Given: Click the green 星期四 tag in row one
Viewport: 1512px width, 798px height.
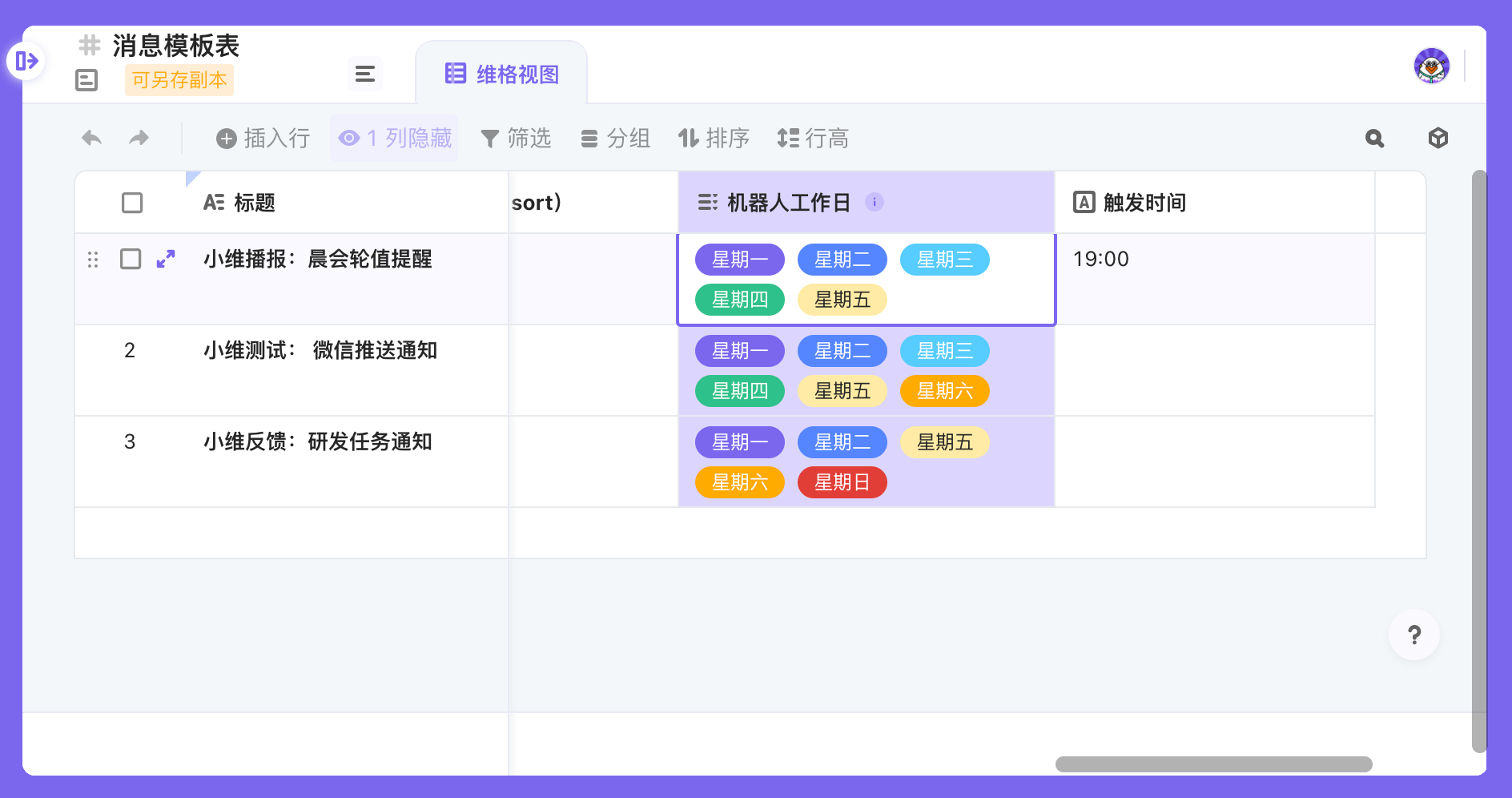Looking at the screenshot, I should click(x=740, y=300).
